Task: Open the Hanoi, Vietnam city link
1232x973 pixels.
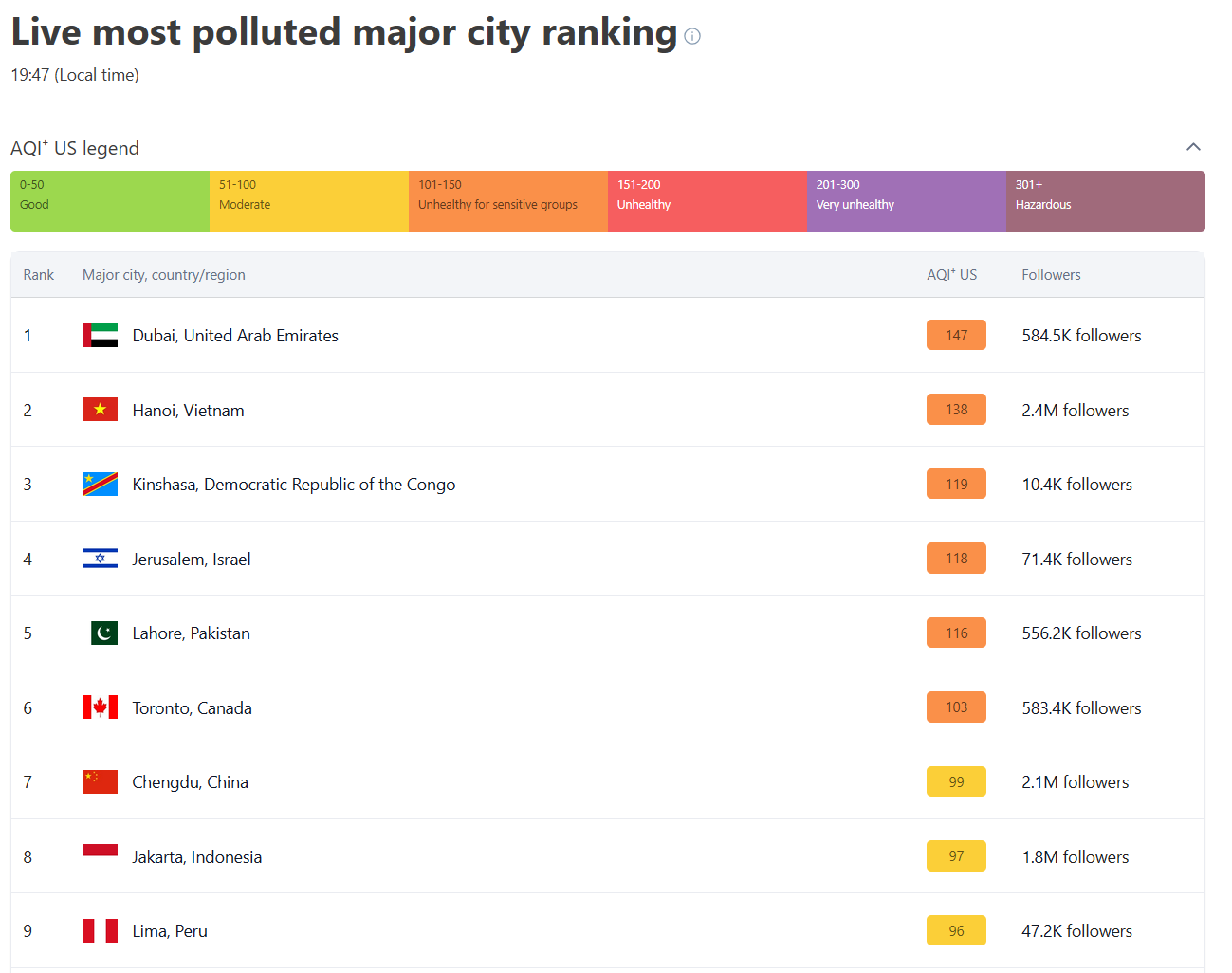Action: (x=188, y=411)
